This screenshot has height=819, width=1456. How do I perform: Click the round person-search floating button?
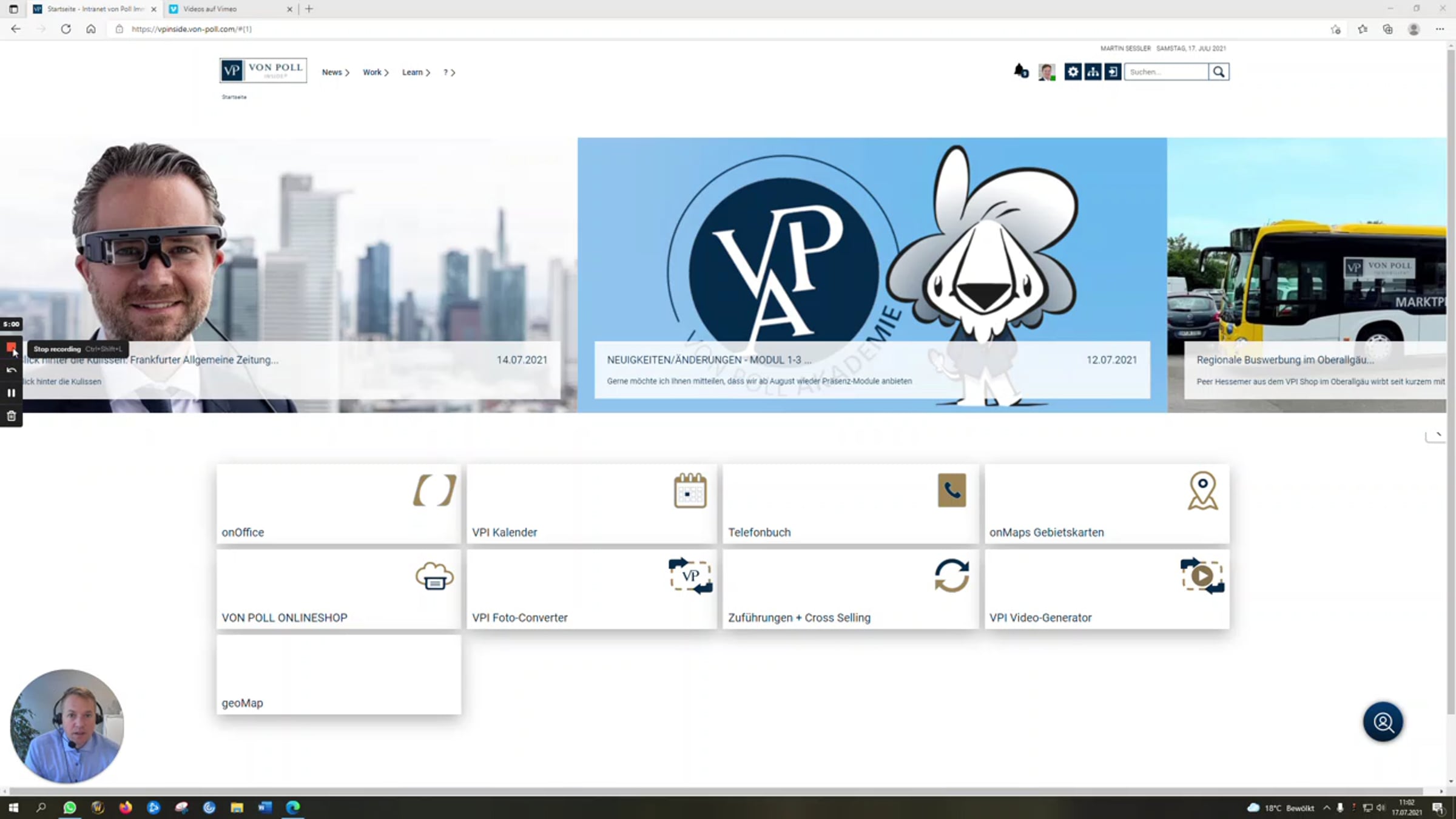tap(1383, 722)
